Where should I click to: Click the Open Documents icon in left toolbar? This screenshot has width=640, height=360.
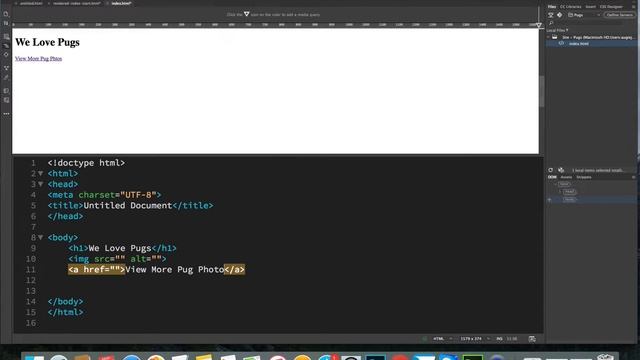pos(6,14)
